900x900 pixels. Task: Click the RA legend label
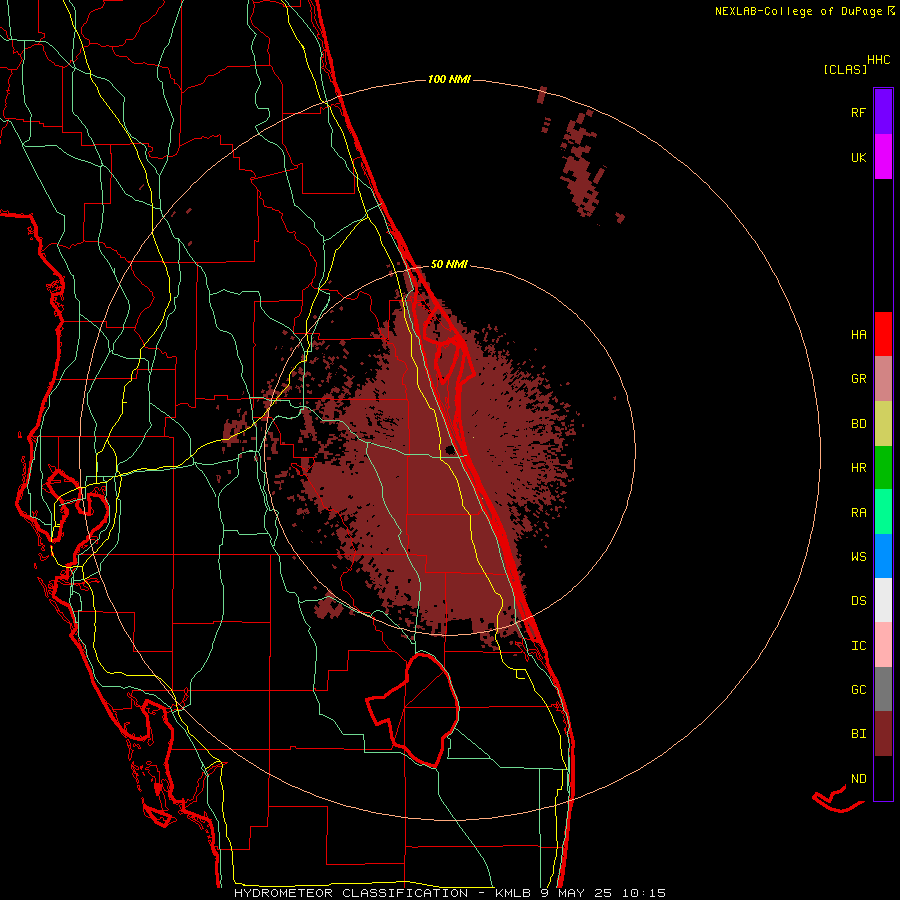[x=858, y=513]
